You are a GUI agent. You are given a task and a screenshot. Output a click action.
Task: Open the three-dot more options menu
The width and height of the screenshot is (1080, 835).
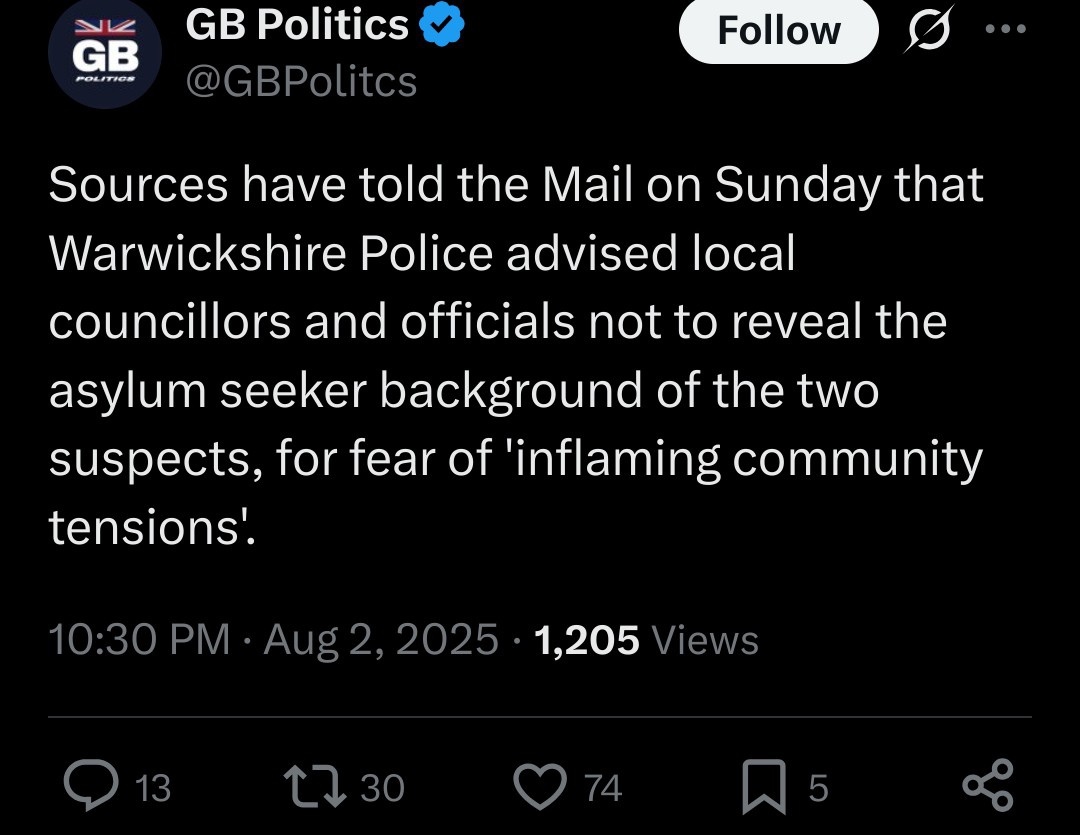click(x=1005, y=30)
